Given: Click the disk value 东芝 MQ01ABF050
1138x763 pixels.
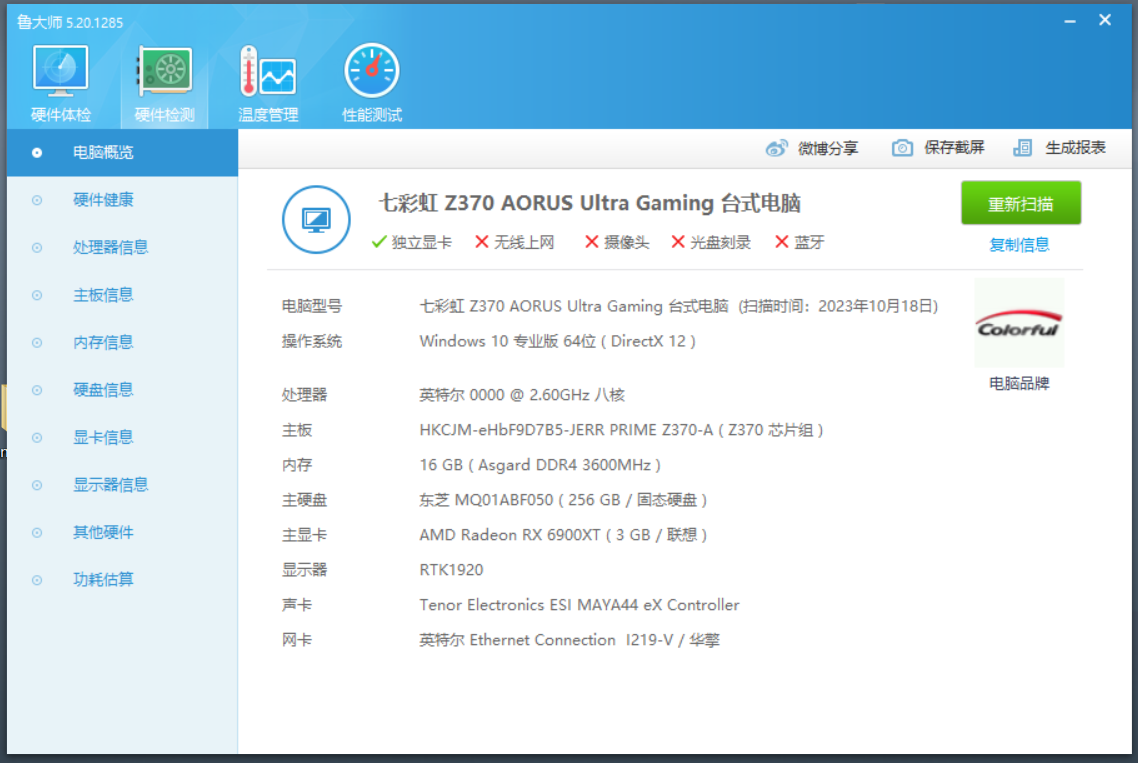Looking at the screenshot, I should 563,500.
